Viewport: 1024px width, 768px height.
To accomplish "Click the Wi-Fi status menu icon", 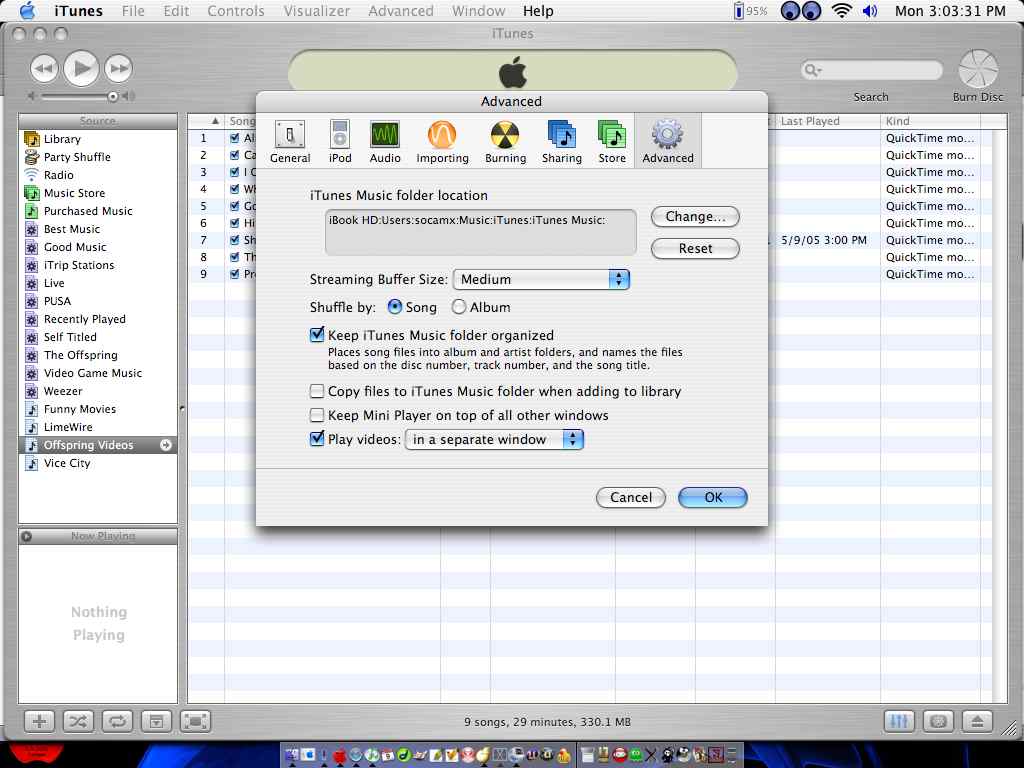I will [x=842, y=11].
